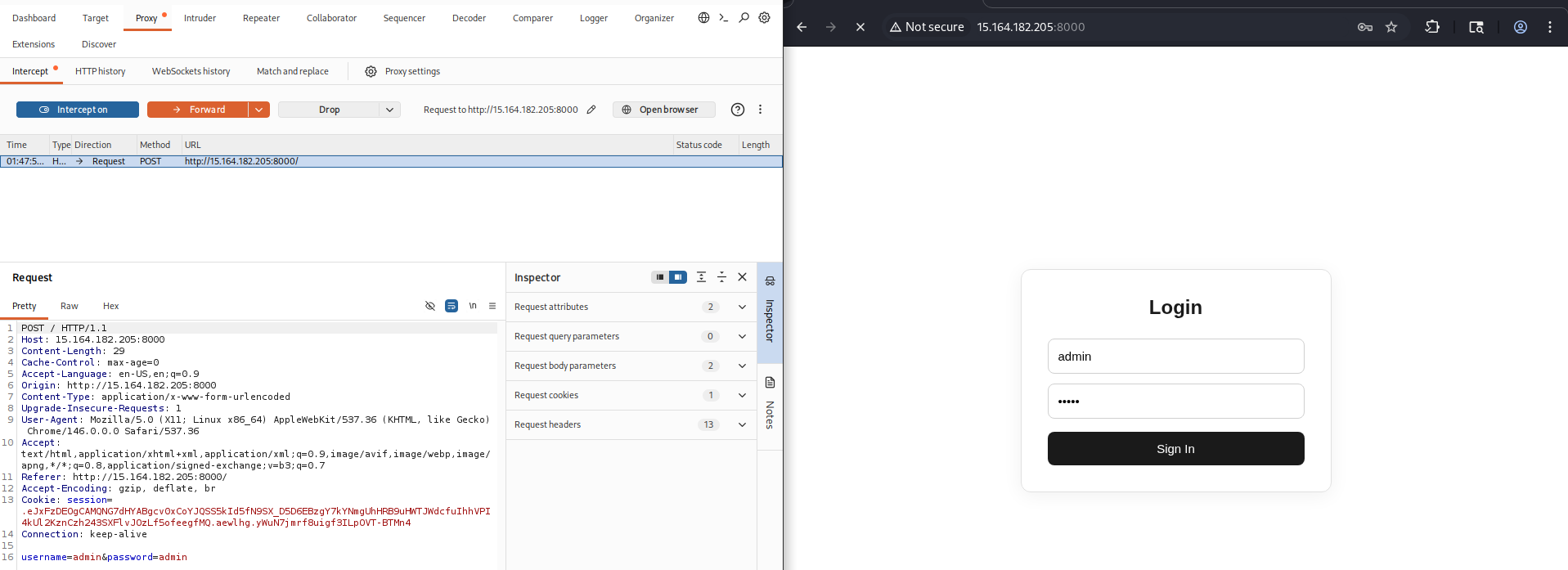Click the password field on Login form

1175,402
